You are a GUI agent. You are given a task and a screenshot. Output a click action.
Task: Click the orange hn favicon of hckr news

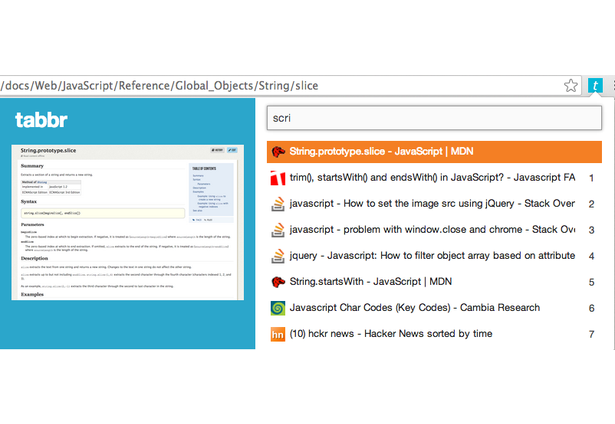278,334
